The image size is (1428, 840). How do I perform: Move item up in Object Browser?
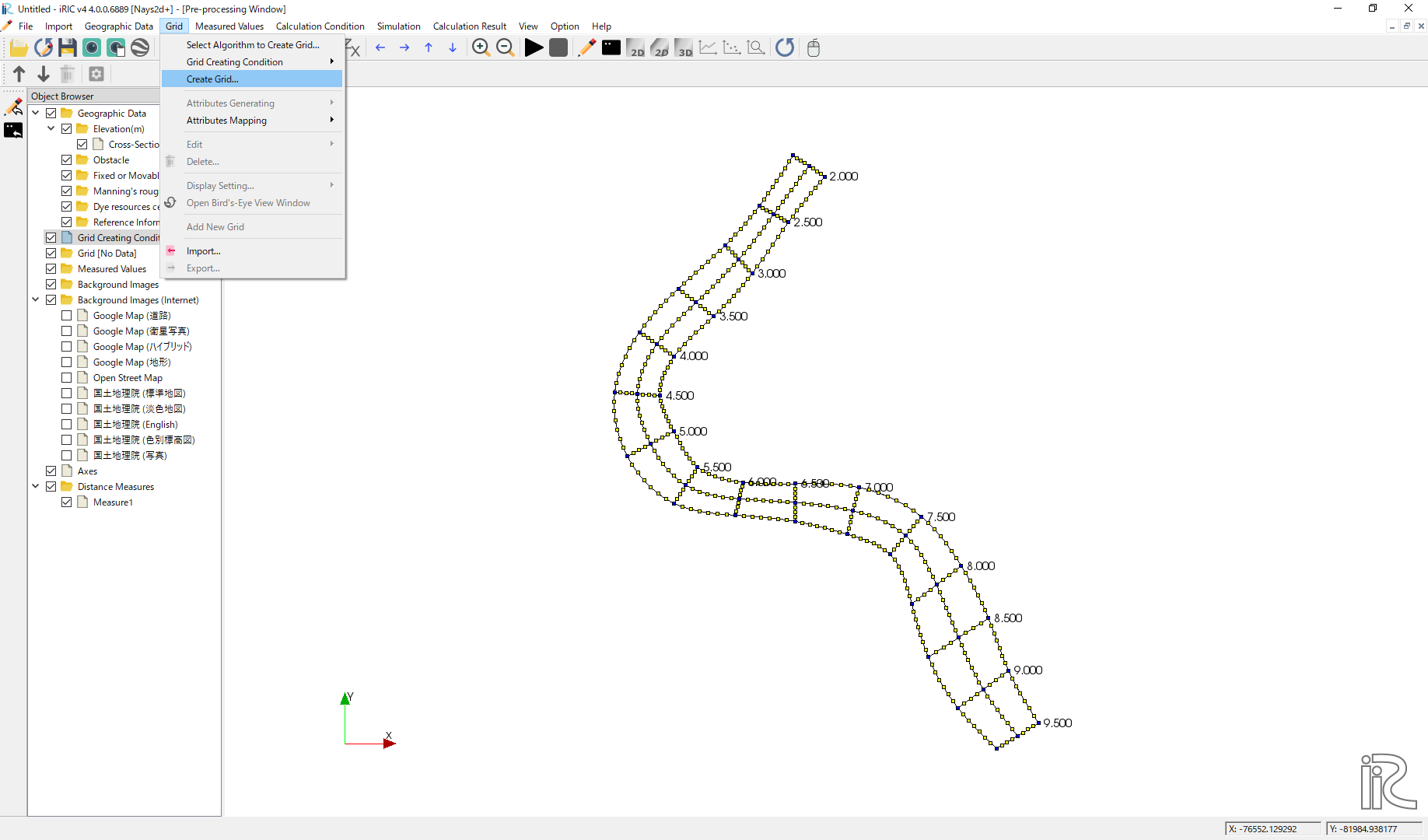[x=19, y=74]
